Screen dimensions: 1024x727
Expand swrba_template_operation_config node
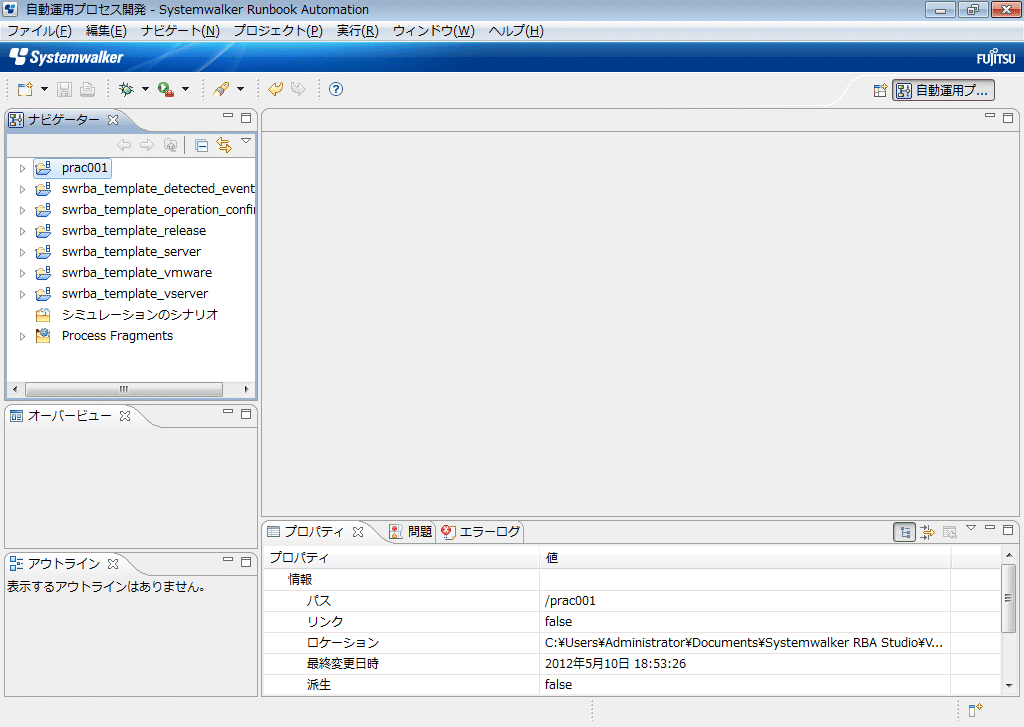[x=22, y=210]
